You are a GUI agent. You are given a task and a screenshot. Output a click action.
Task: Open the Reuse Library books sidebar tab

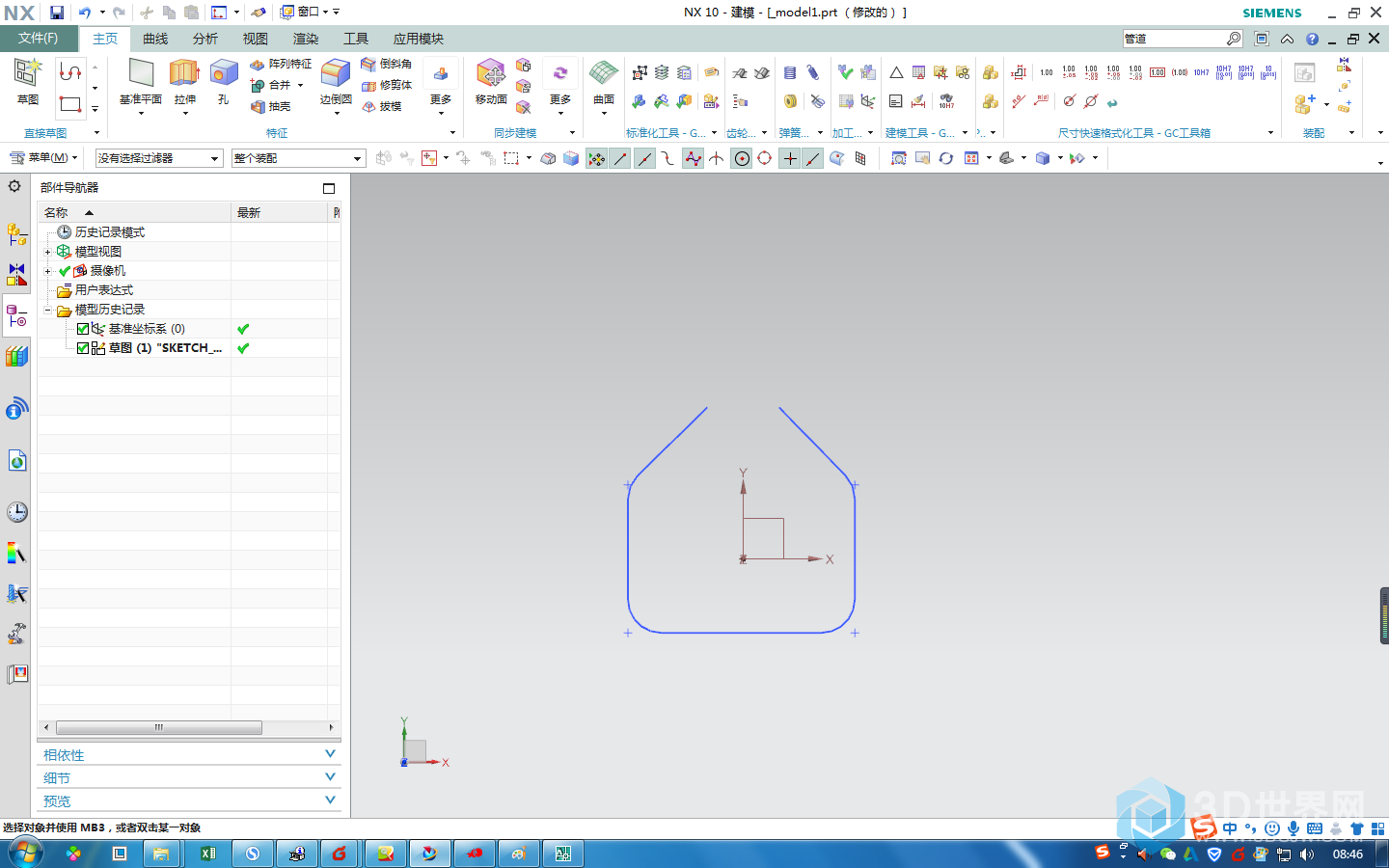[16, 356]
